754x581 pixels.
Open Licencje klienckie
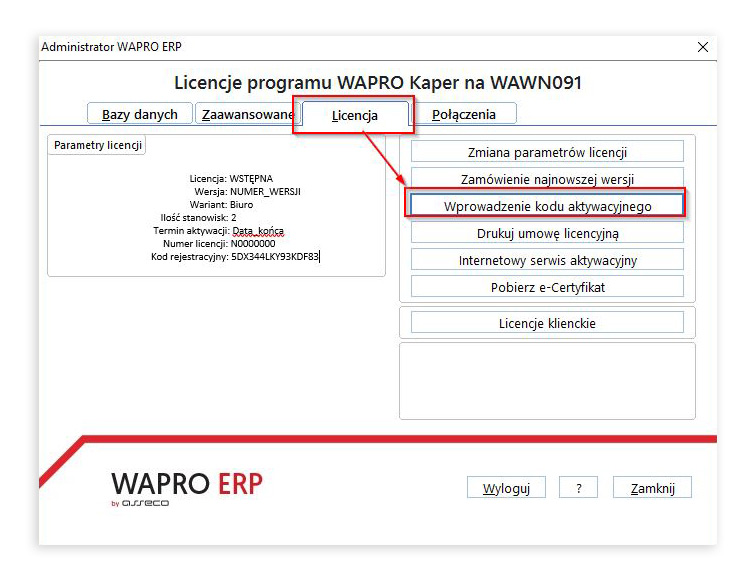547,322
